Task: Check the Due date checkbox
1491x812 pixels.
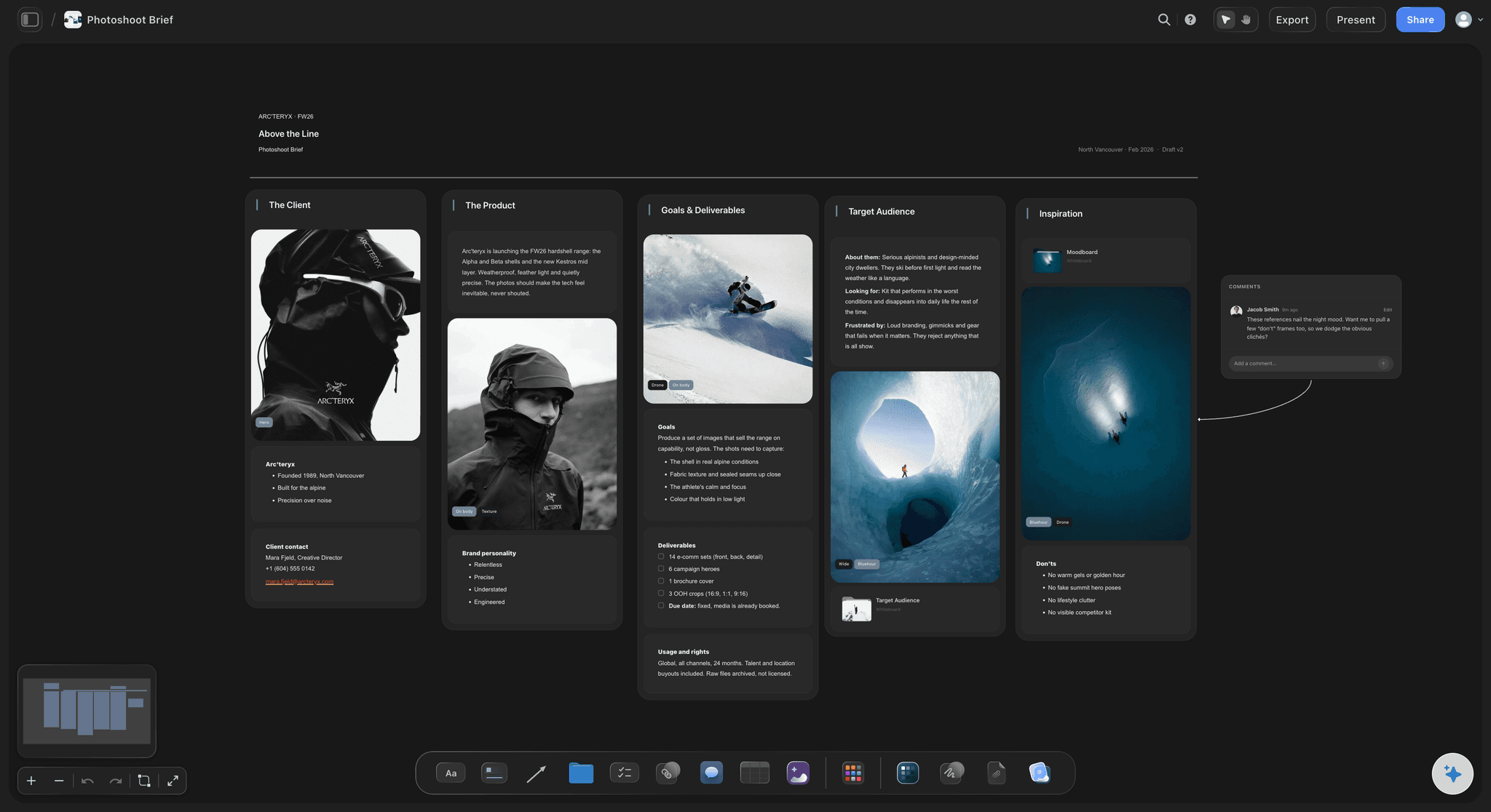Action: click(661, 605)
